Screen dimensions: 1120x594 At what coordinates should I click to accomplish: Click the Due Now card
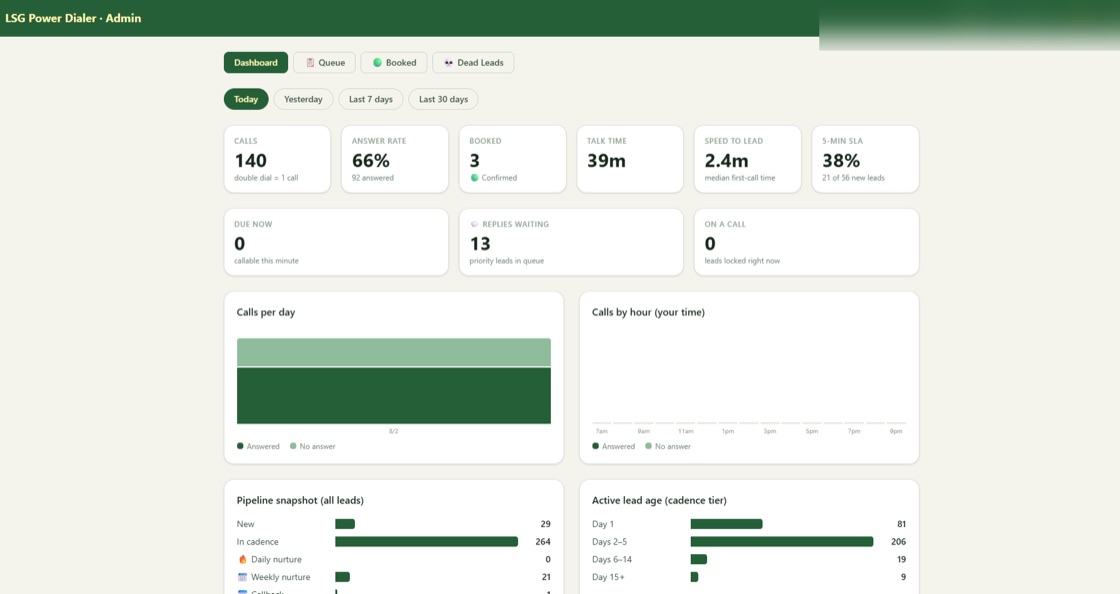pos(336,242)
